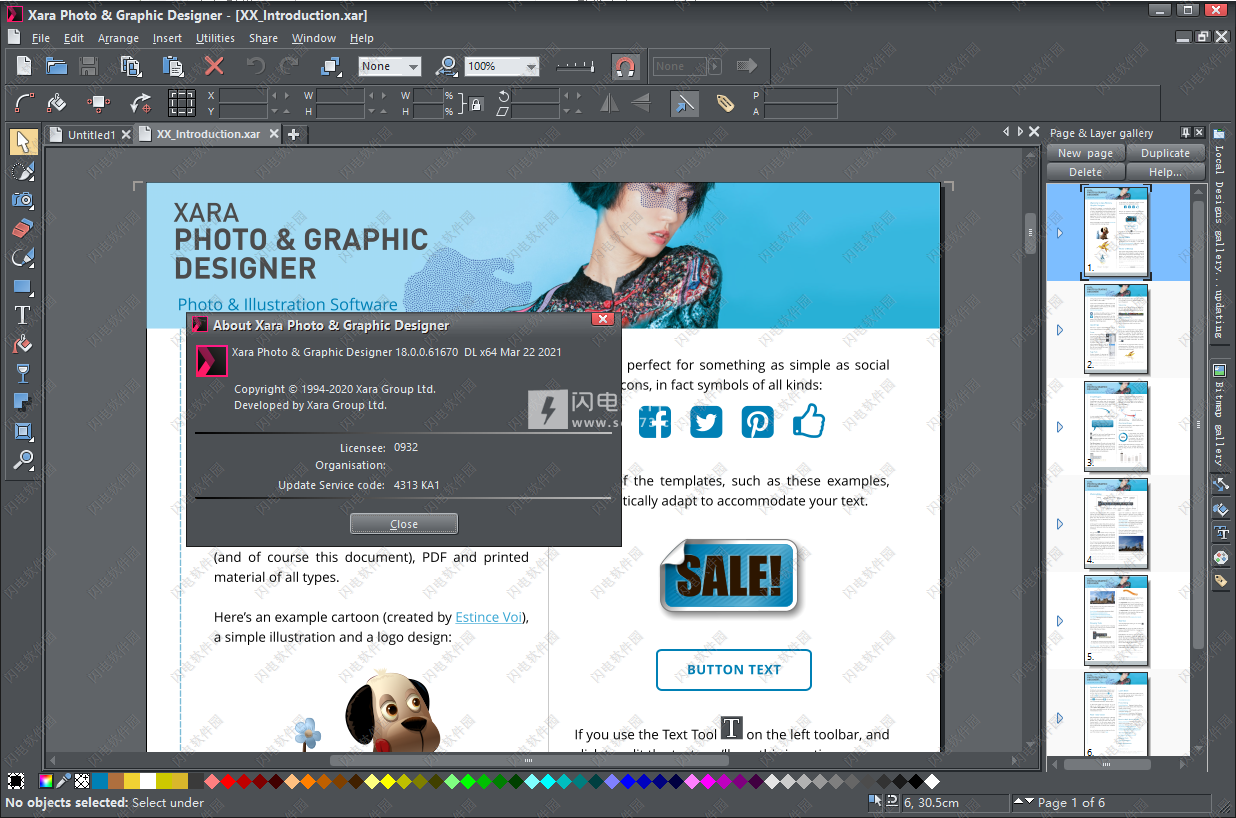Select the Bevel tool
Viewport: 1236px width, 818px height.
coord(23,431)
